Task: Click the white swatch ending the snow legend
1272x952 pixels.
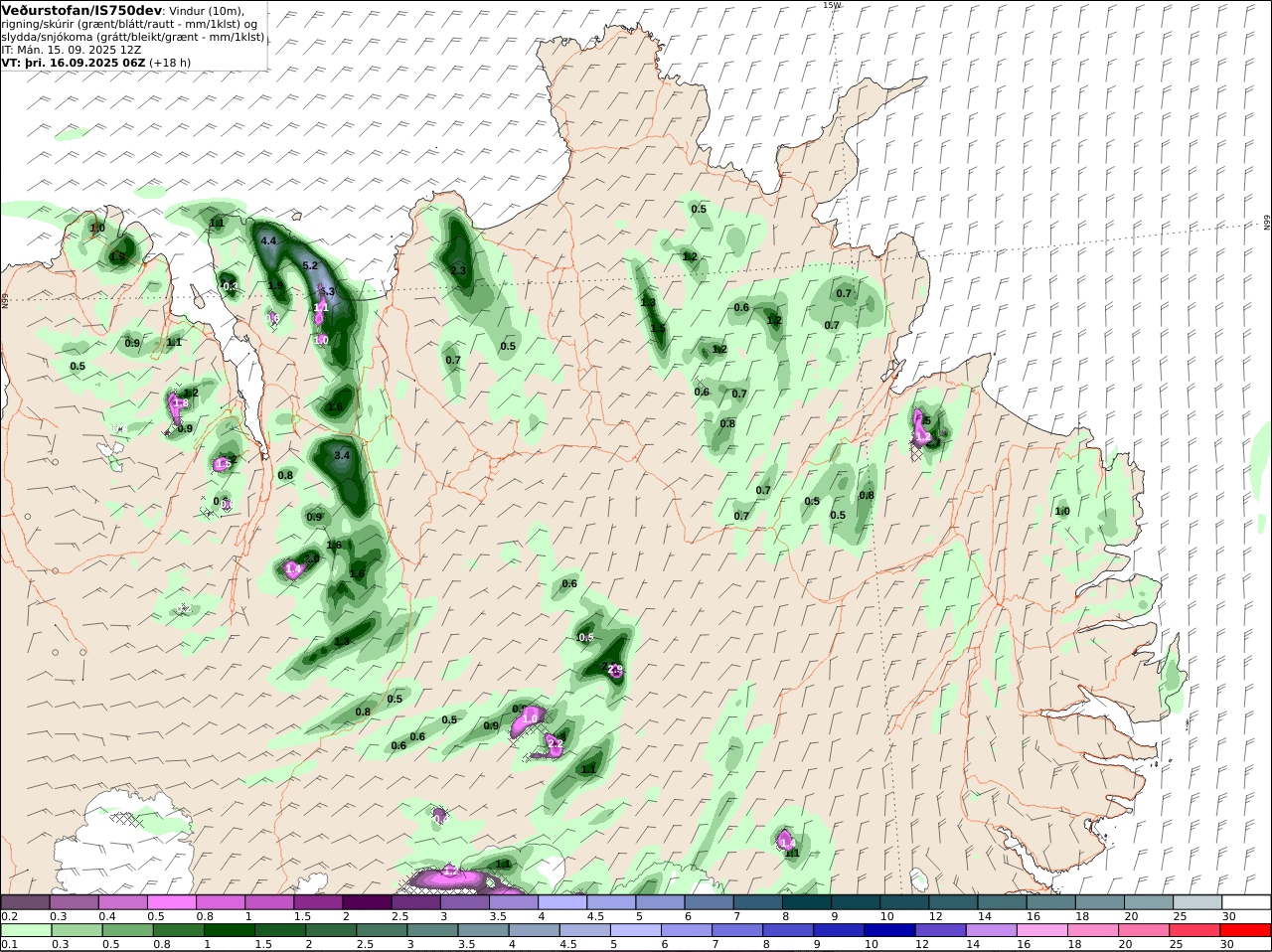Action: 1247,901
